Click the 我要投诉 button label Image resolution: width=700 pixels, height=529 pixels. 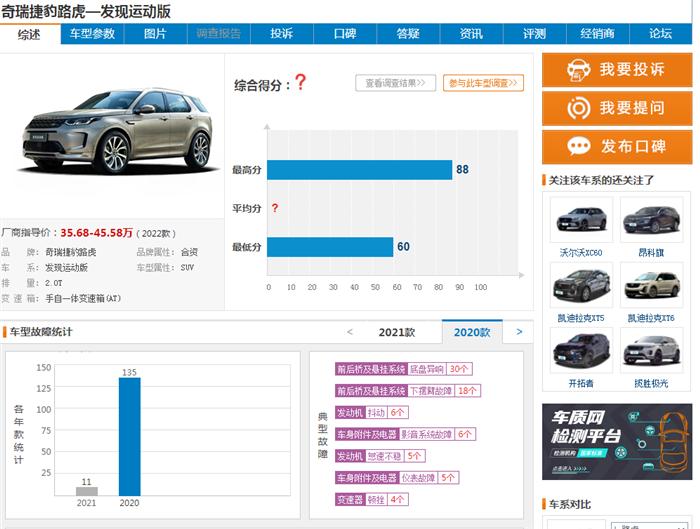632,70
